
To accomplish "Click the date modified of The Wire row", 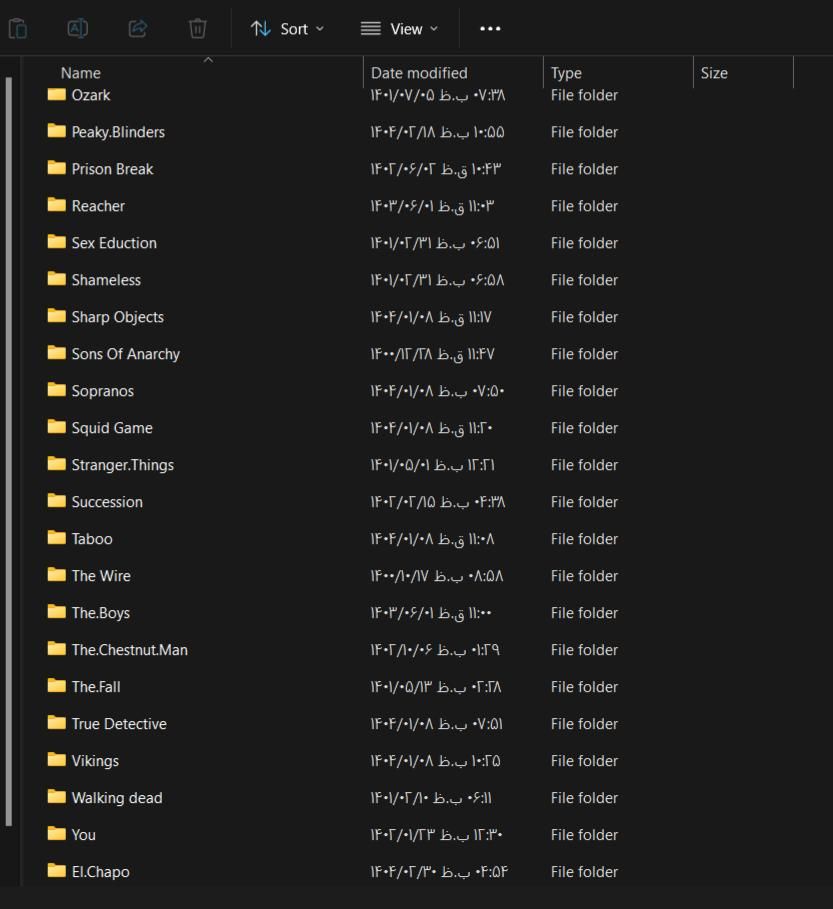I will (x=437, y=576).
